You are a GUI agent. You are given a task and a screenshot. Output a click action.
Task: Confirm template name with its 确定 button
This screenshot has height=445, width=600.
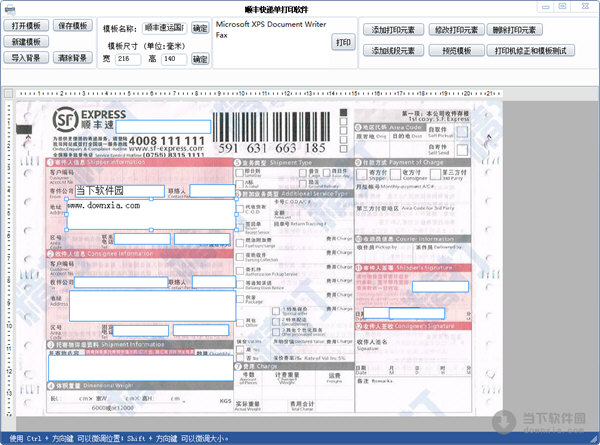click(200, 28)
